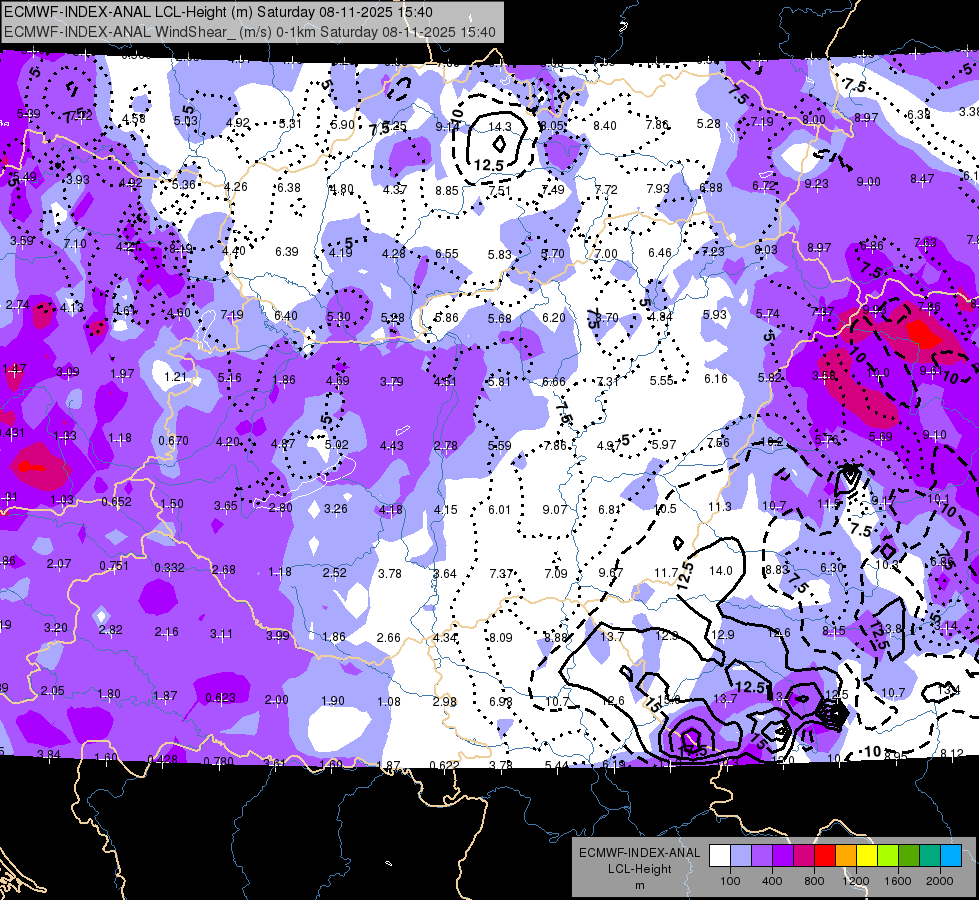Click the grid value 0.622
The width and height of the screenshot is (979, 900).
pyautogui.click(x=445, y=765)
